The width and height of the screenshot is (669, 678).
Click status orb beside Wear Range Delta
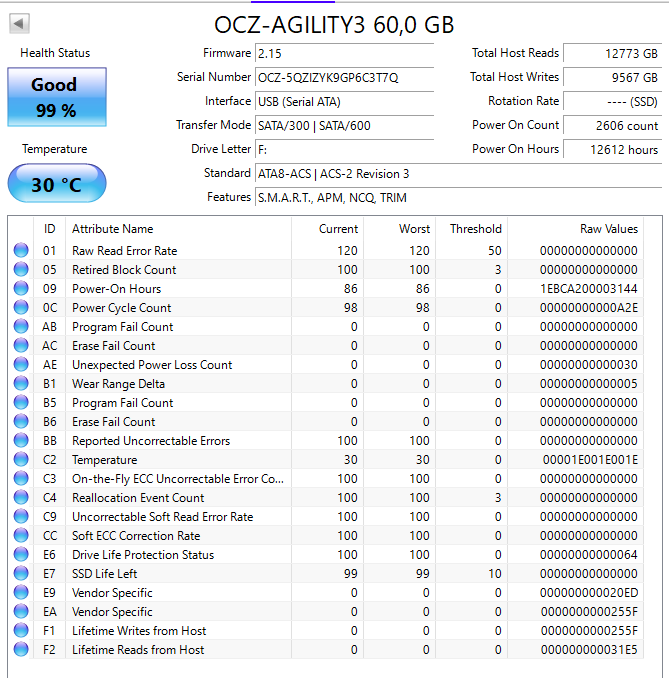(21, 384)
